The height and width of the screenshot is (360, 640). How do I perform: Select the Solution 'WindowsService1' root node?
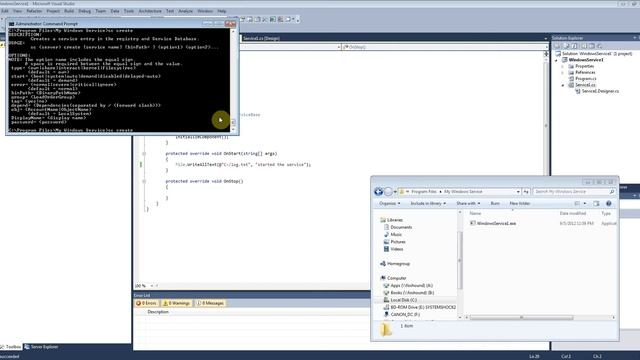coord(597,53)
